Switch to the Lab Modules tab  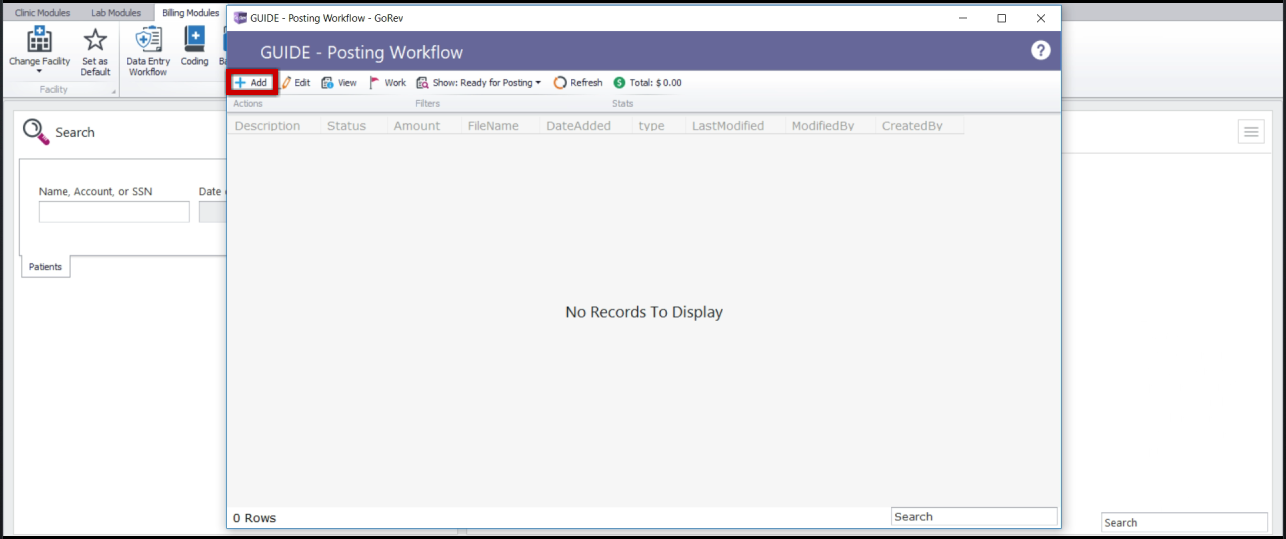(116, 13)
